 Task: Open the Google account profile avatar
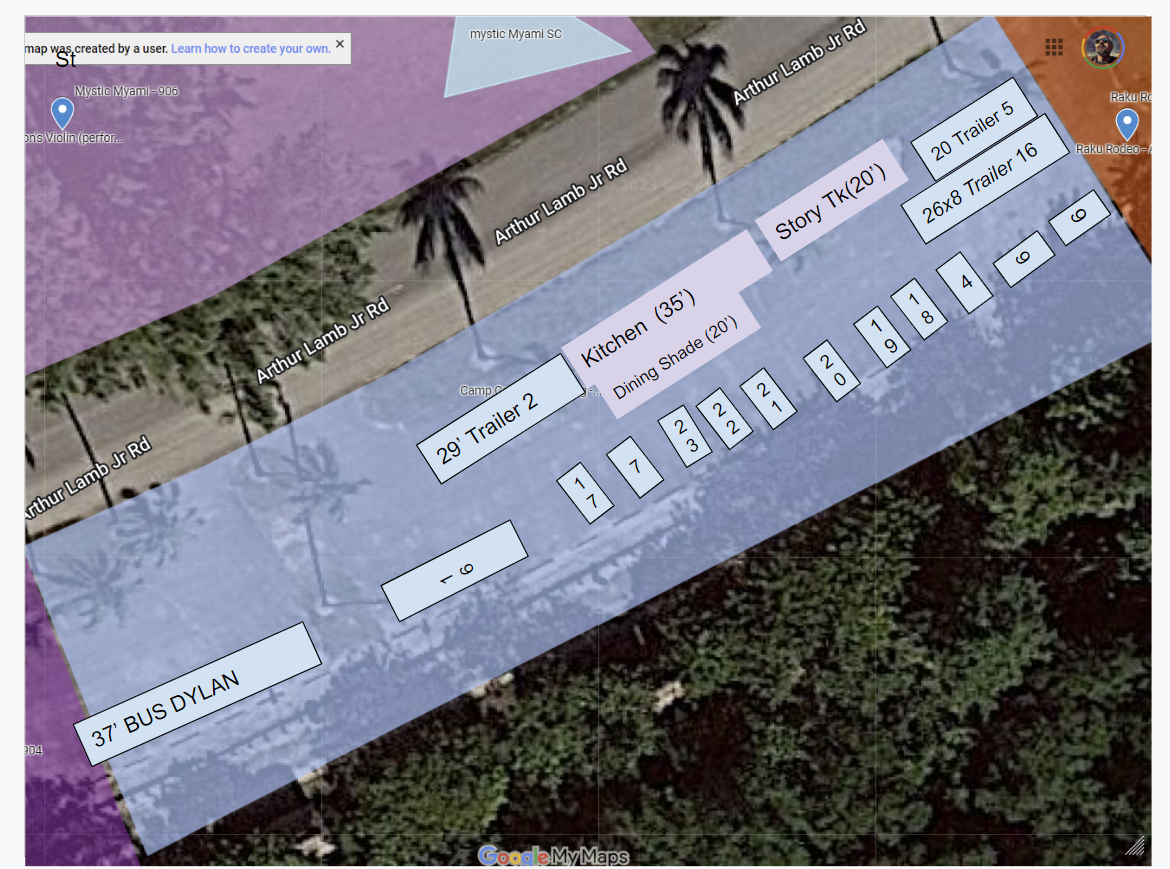pos(1102,47)
